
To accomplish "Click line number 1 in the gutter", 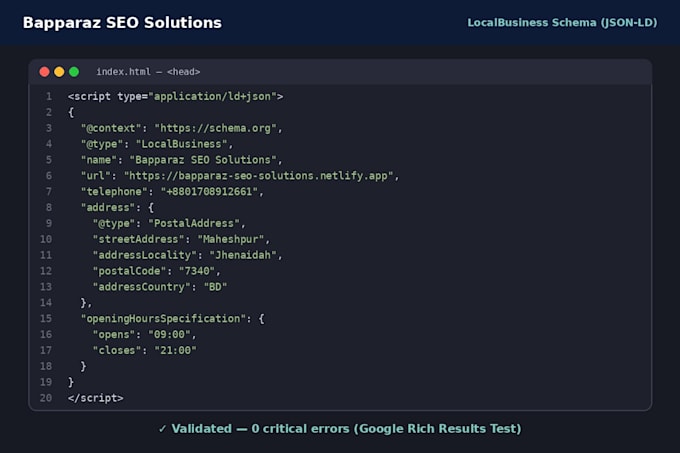I will (49, 96).
